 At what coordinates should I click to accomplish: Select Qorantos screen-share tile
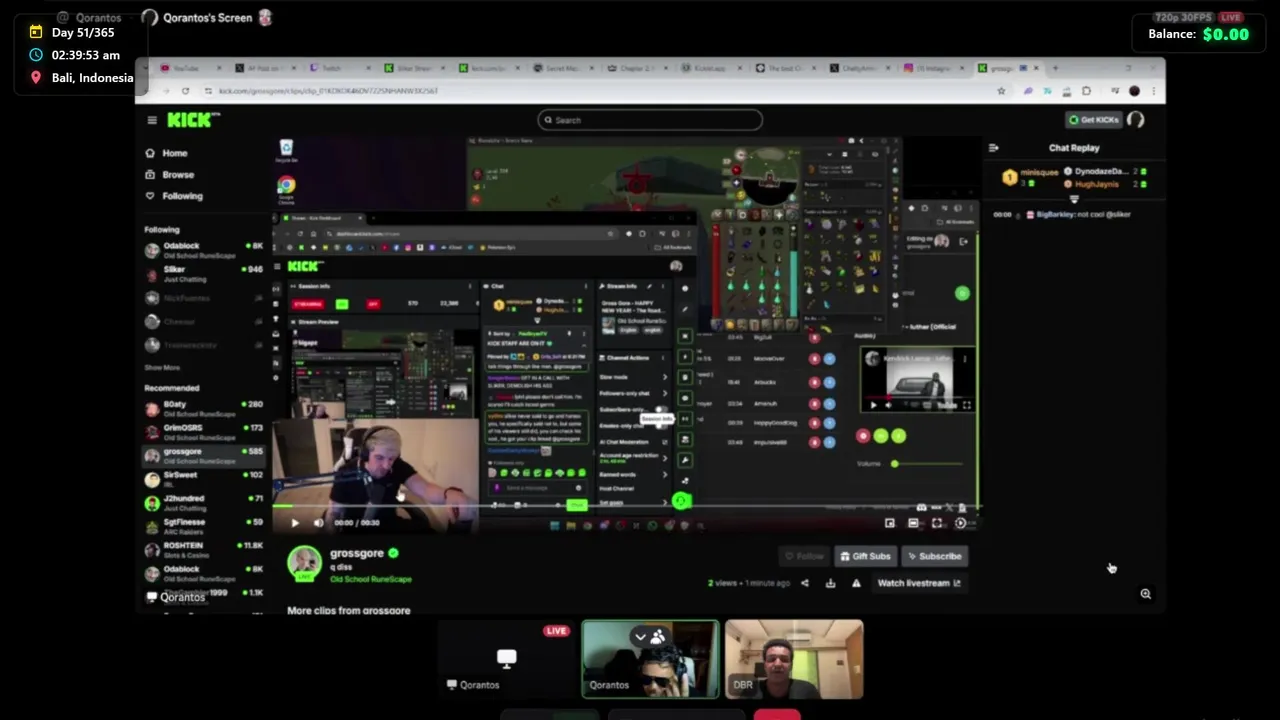tap(507, 659)
